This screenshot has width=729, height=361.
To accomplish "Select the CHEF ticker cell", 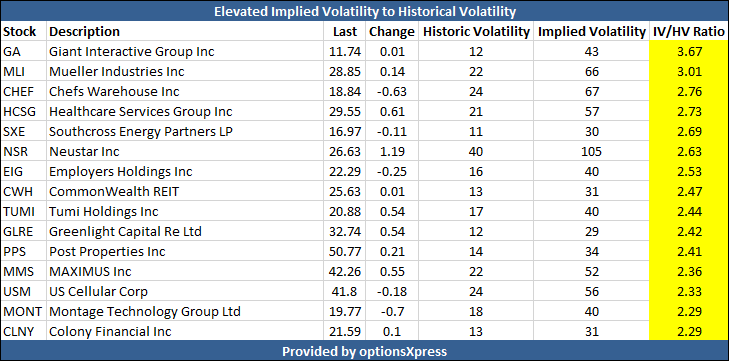I will tap(23, 91).
